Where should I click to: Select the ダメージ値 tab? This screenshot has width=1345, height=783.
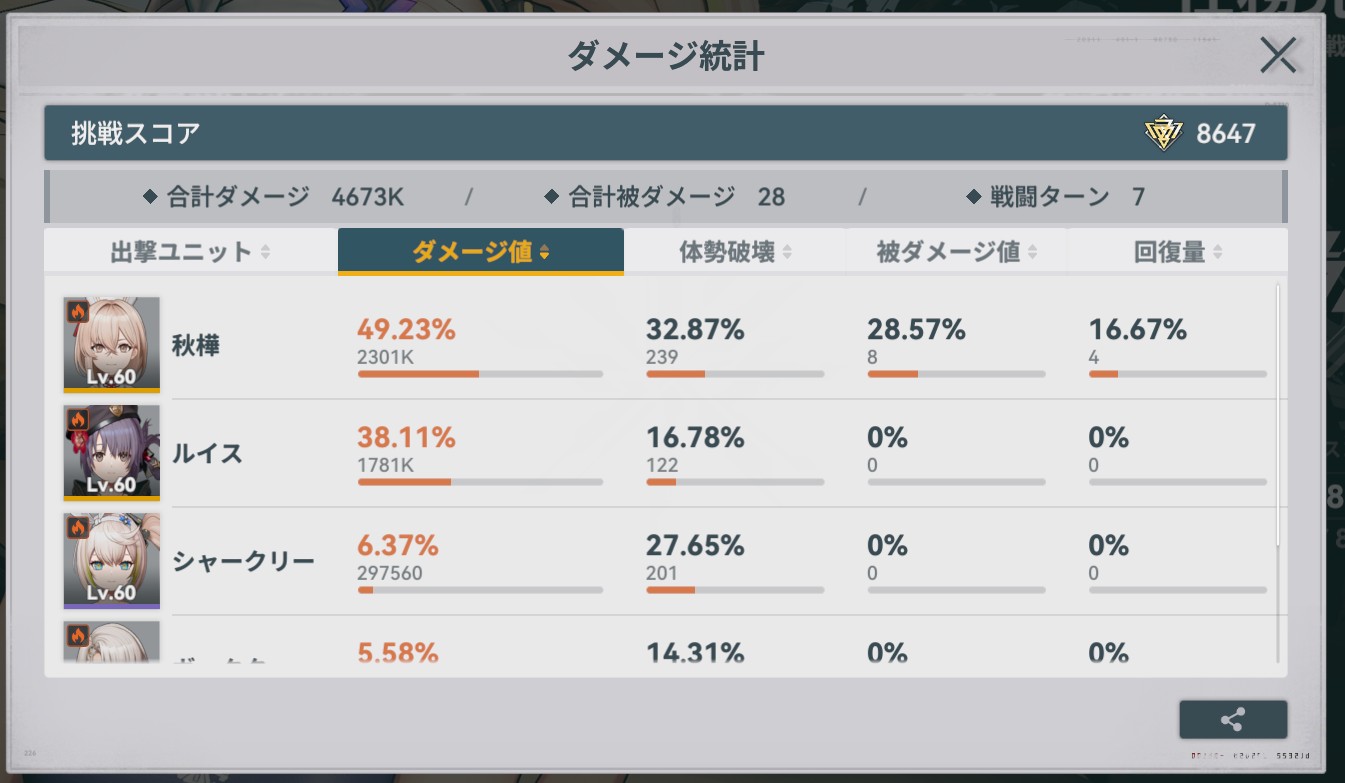coord(480,252)
